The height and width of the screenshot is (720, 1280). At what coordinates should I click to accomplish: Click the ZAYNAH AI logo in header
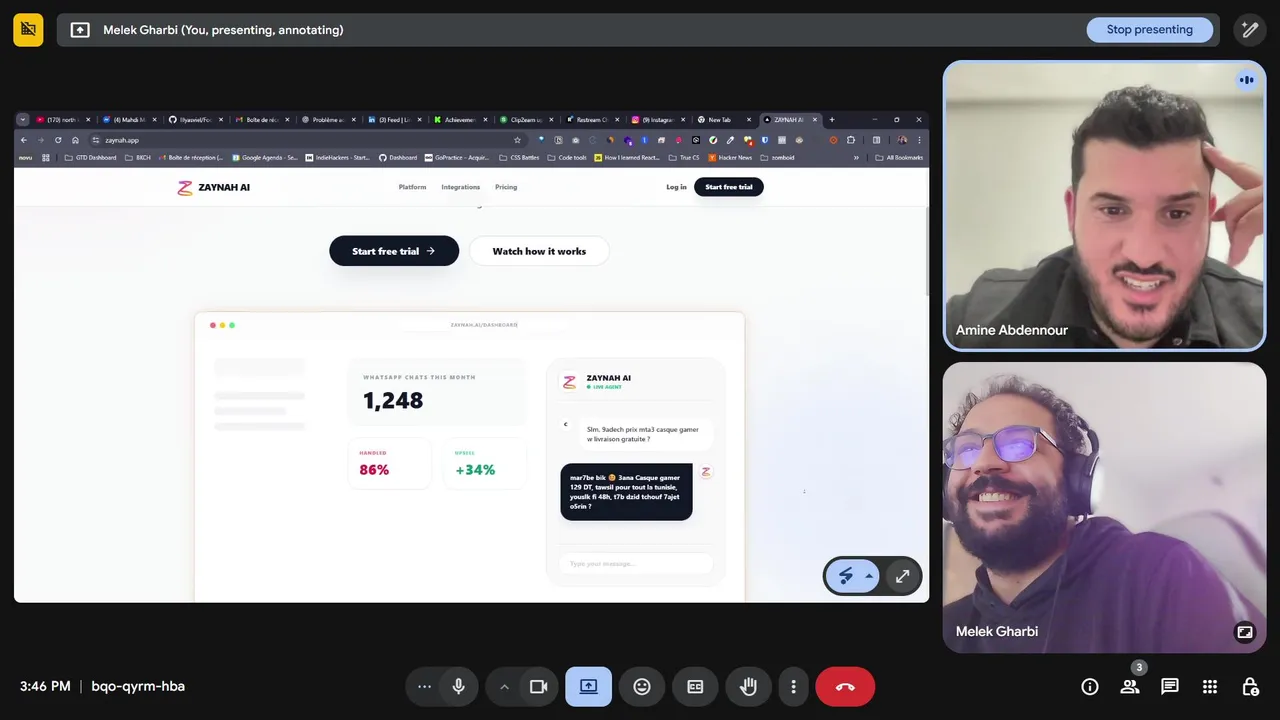tap(214, 187)
